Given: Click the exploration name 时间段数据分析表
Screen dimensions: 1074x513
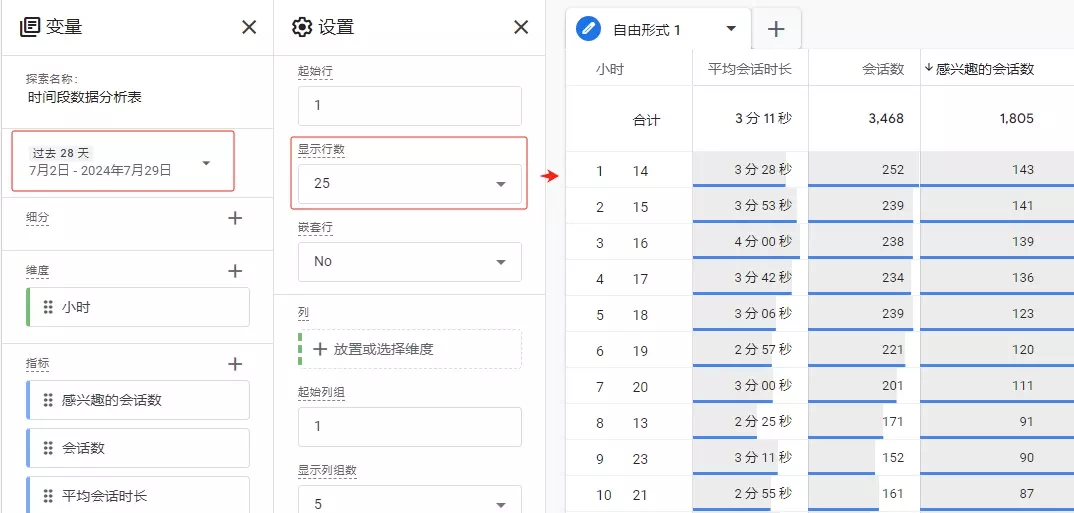Looking at the screenshot, I should (x=85, y=98).
